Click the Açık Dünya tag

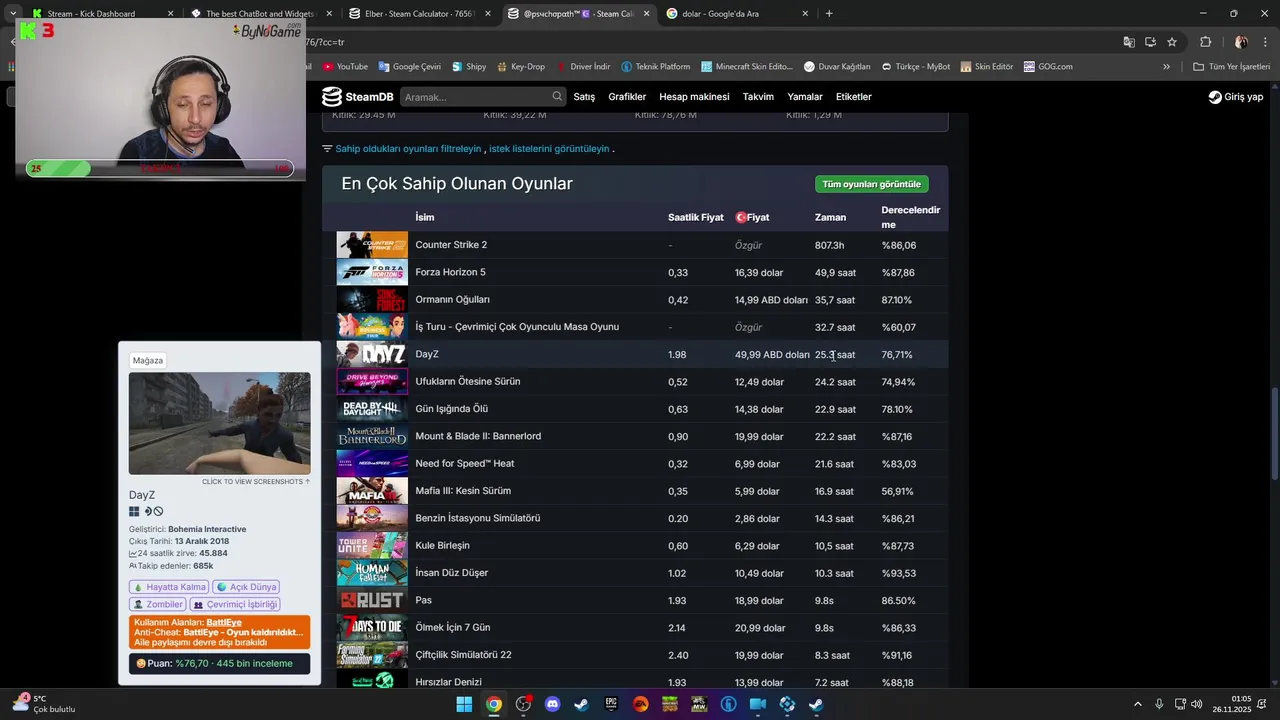246,587
